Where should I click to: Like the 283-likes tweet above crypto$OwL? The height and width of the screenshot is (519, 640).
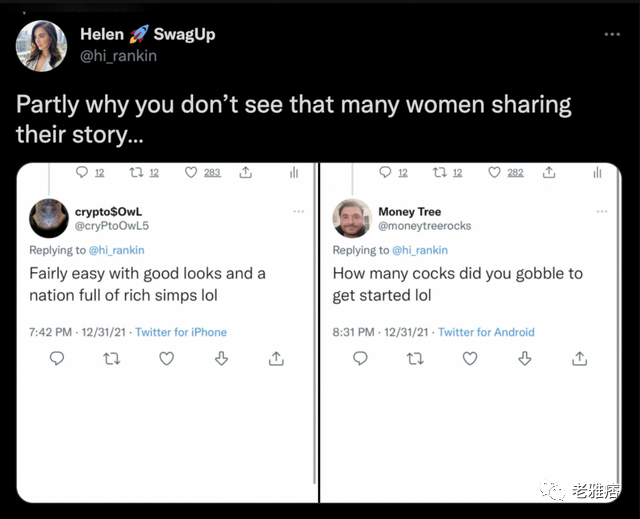tap(190, 172)
